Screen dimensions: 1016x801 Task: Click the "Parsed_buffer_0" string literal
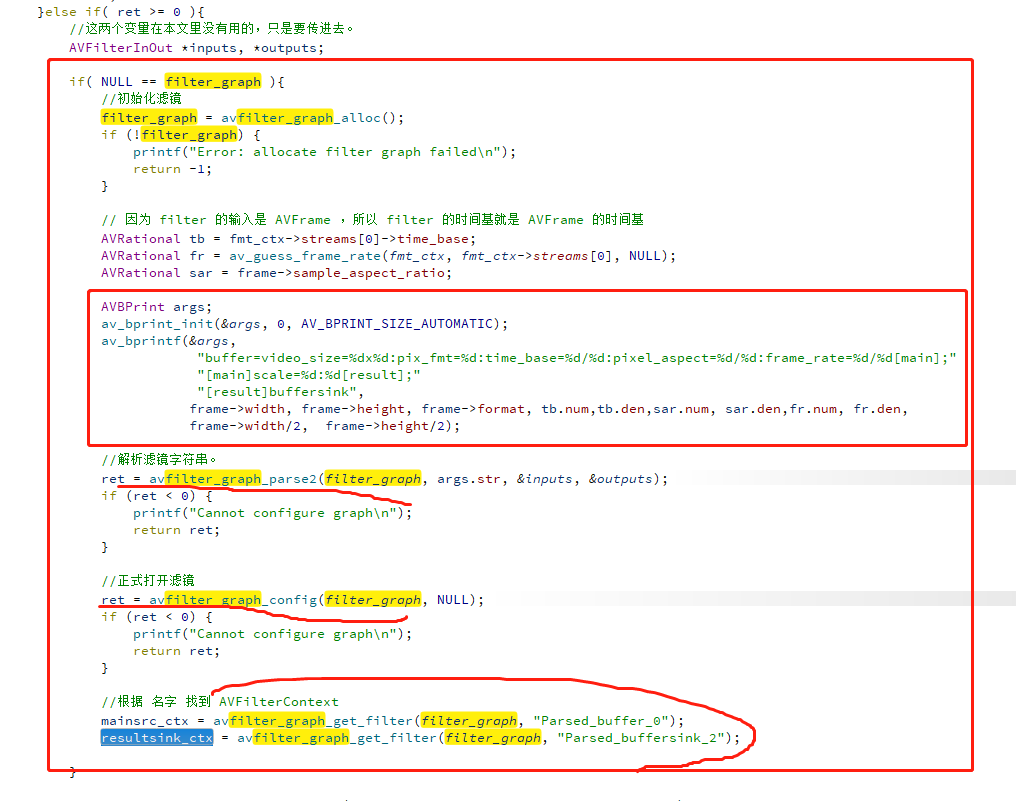[609, 721]
